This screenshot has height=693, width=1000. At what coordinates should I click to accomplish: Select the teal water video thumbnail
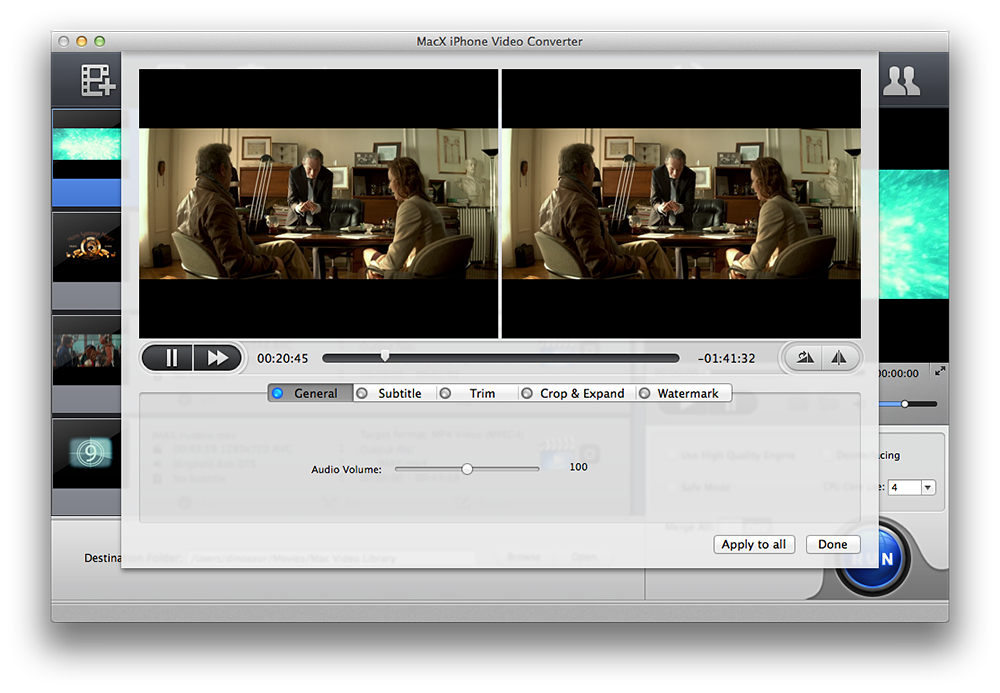pyautogui.click(x=87, y=144)
